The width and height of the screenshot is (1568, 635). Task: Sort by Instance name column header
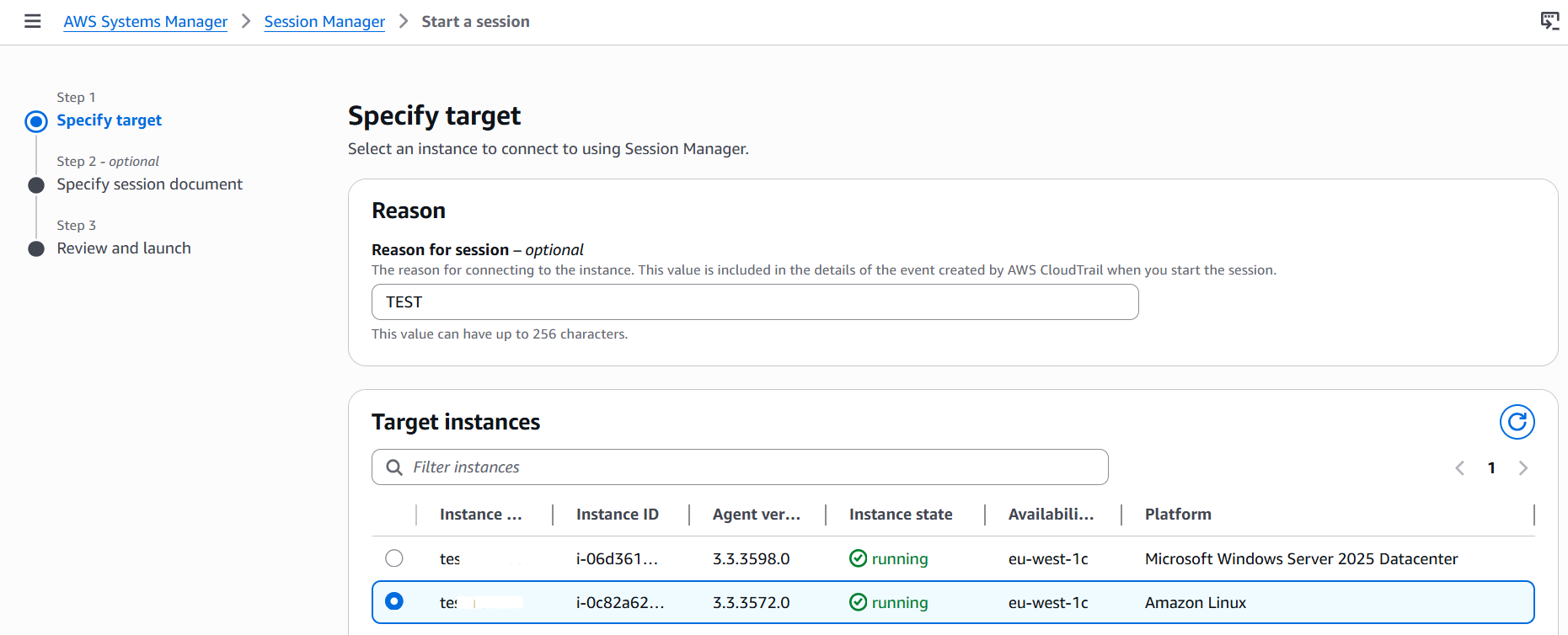click(481, 515)
